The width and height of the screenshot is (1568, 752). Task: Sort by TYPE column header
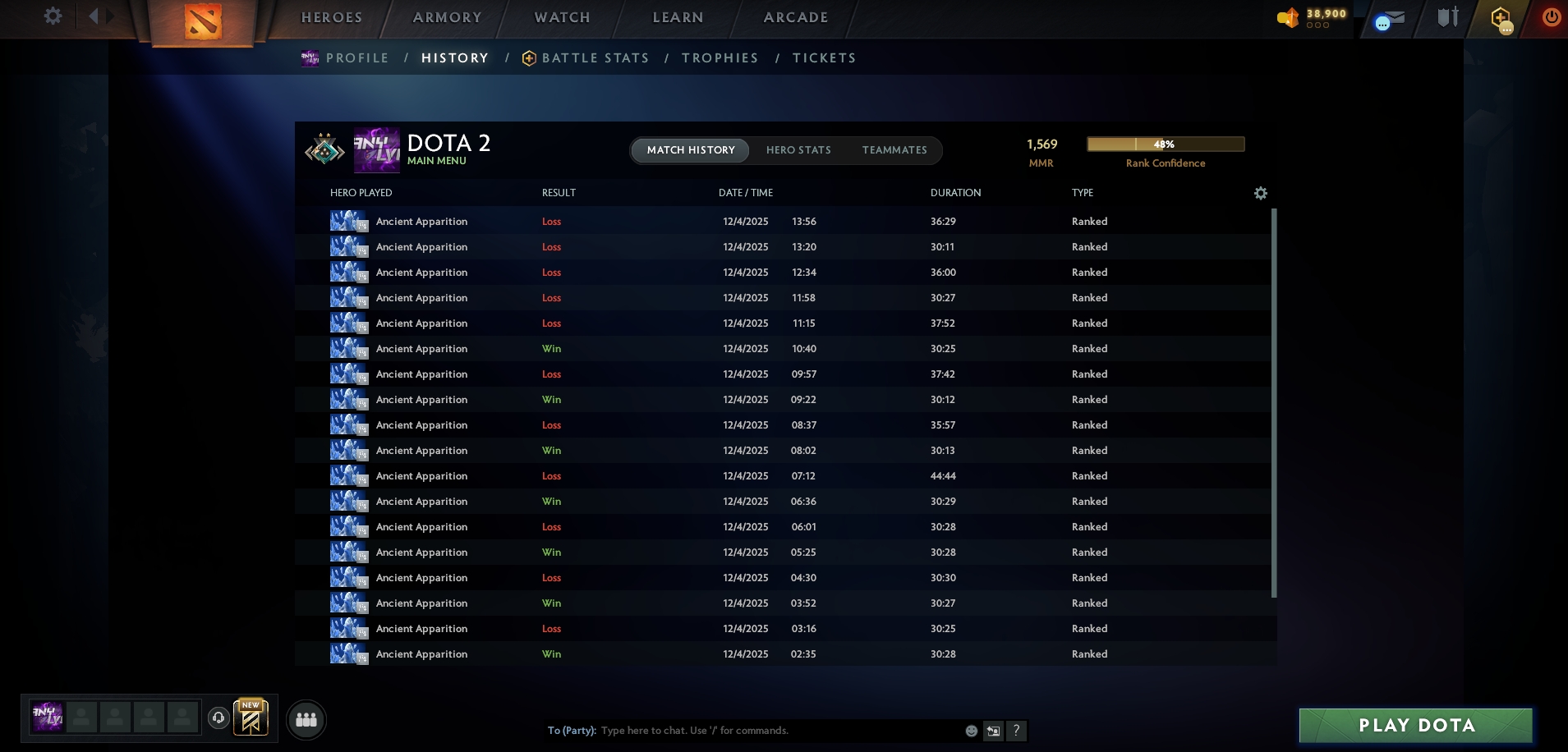pos(1083,193)
